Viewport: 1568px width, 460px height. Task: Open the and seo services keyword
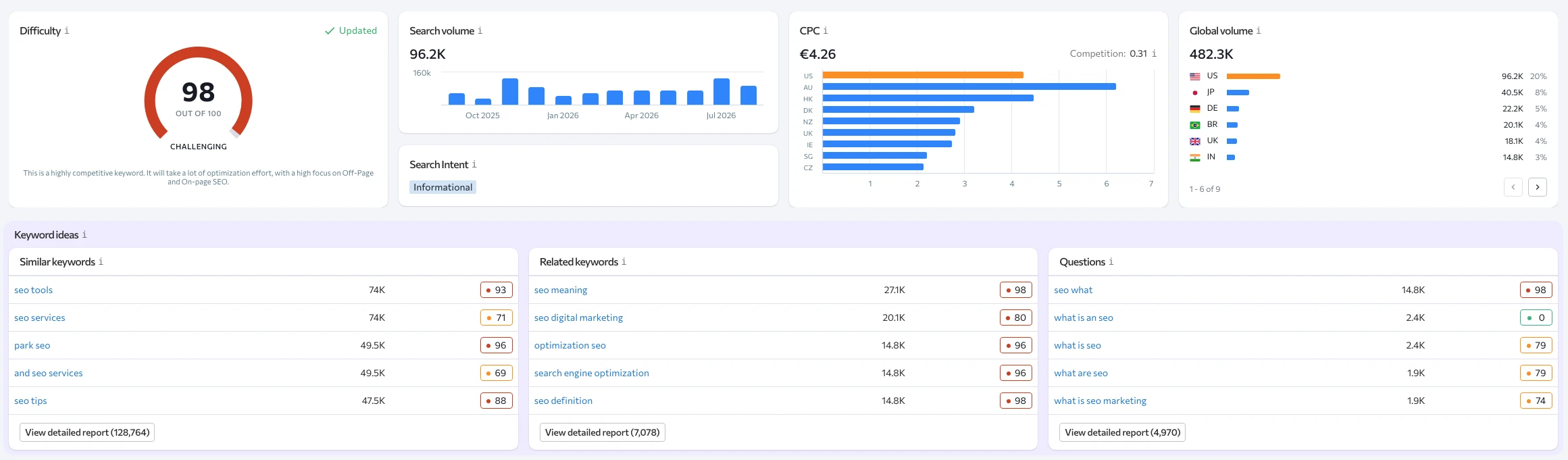click(49, 374)
